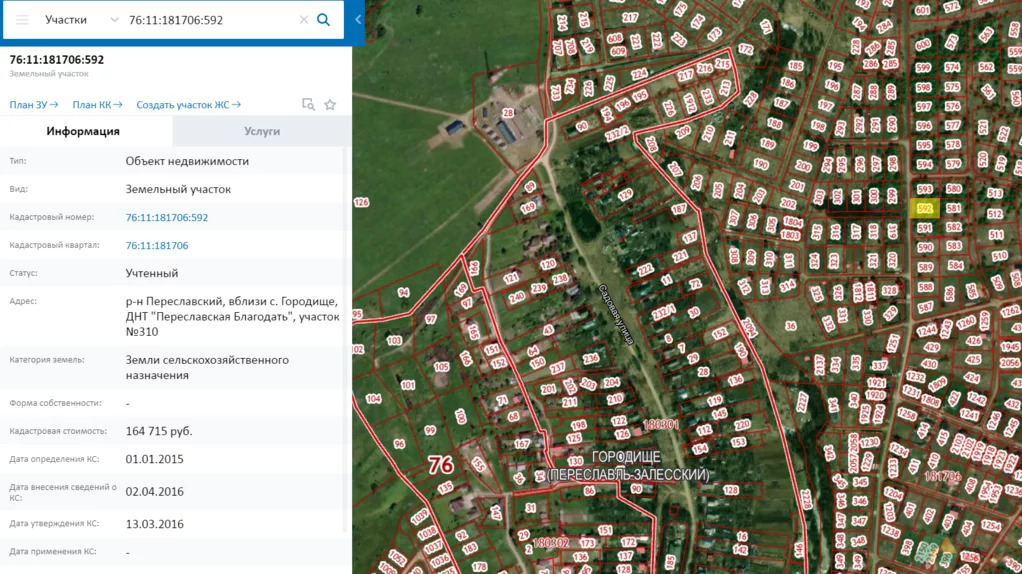The height and width of the screenshot is (574, 1022).
Task: Open the План ЗУ link
Action: (34, 105)
